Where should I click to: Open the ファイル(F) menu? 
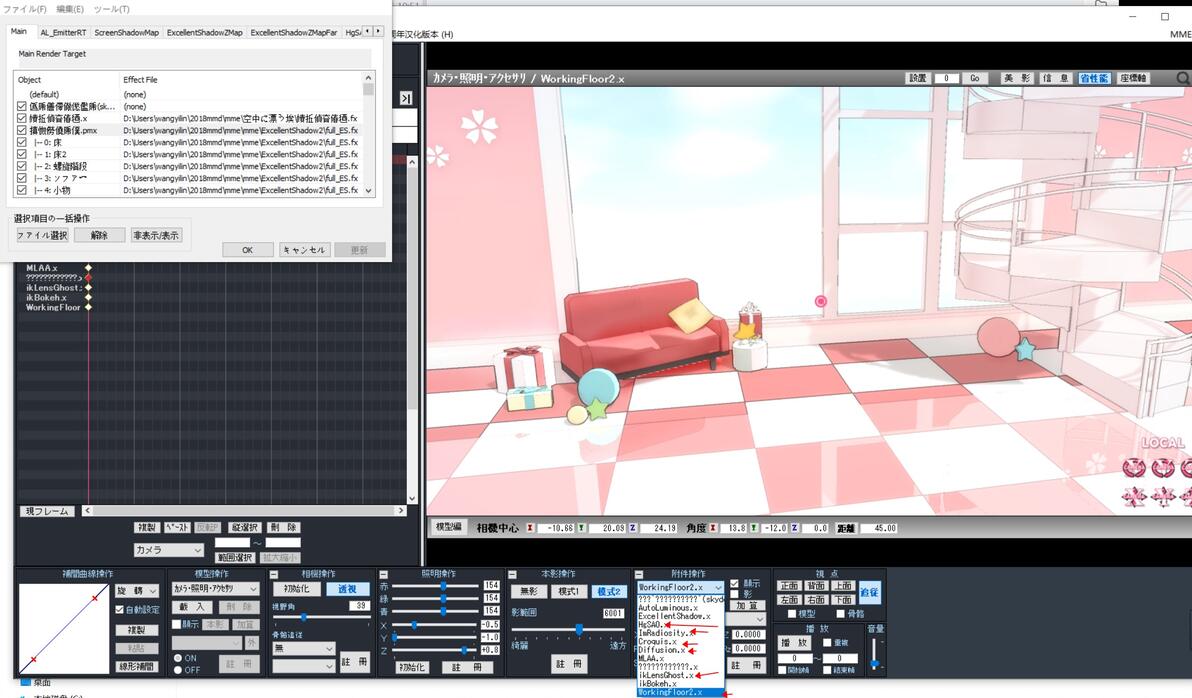click(x=25, y=9)
